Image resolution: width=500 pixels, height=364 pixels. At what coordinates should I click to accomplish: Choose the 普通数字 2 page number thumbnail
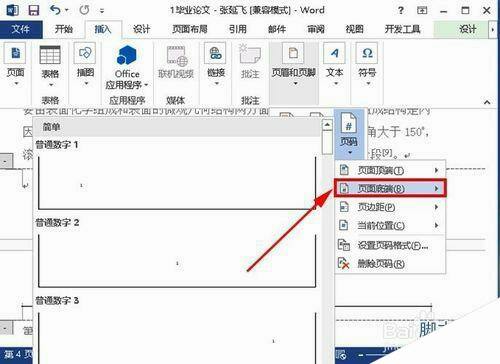[177, 260]
